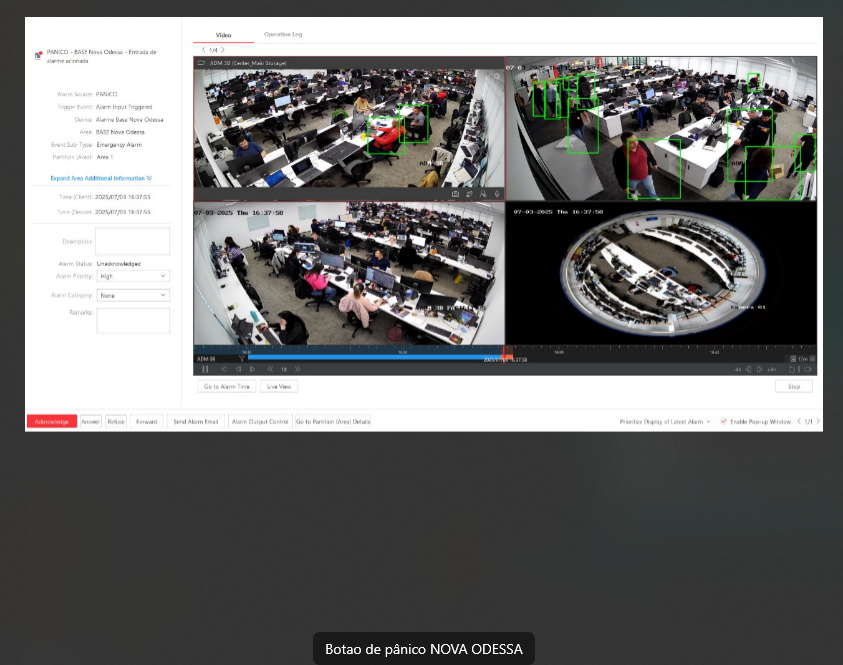Click the red Acknowledge button
The image size is (843, 665).
pos(51,422)
